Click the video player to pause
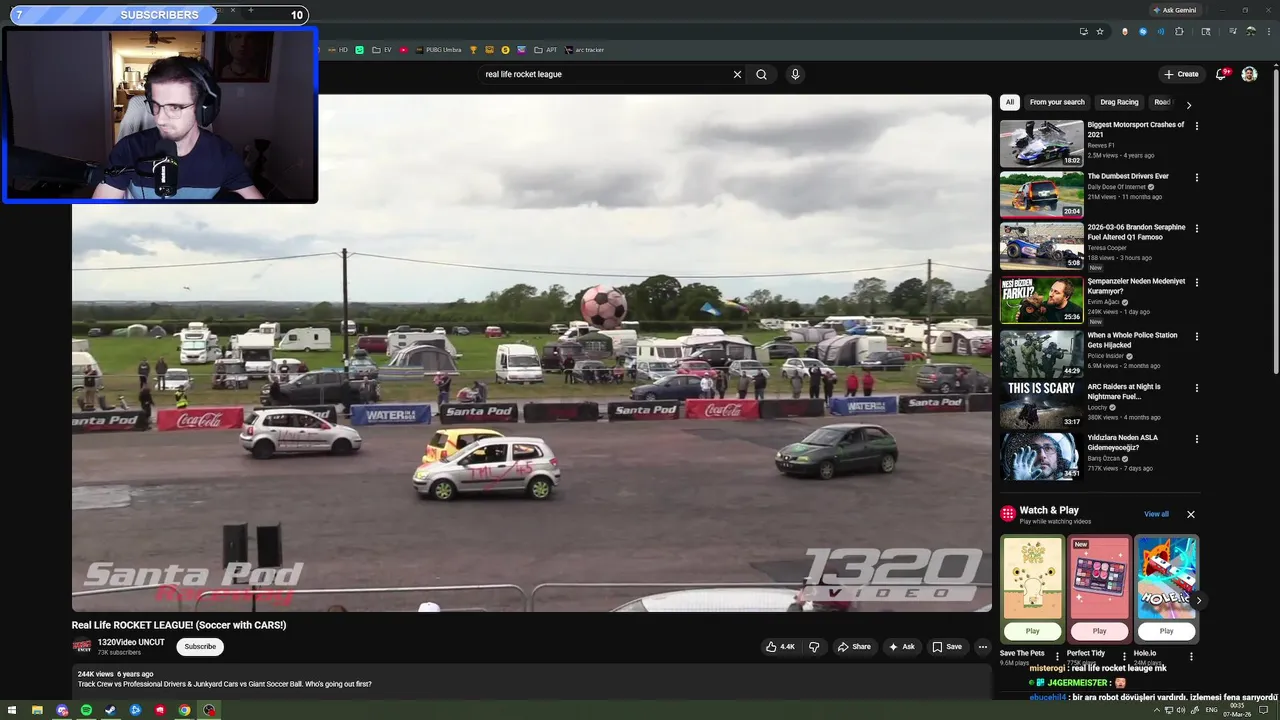The image size is (1280, 720). point(531,353)
